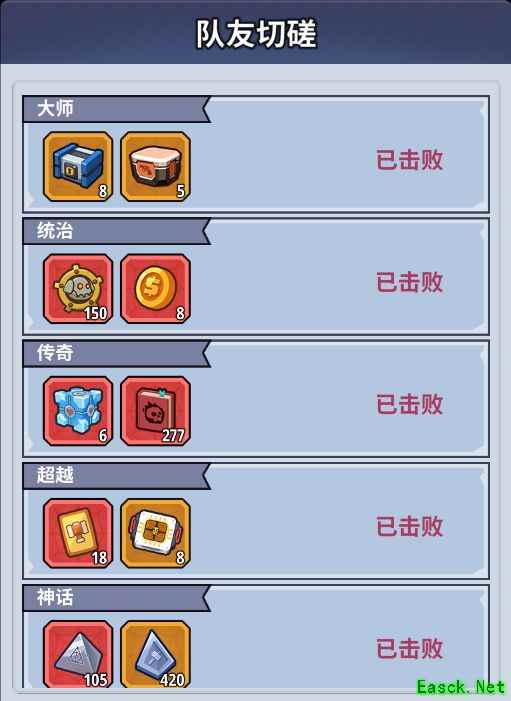Viewport: 511px width, 701px height.
Task: Select the blue hammer crystal reward 420
Action: click(x=156, y=655)
